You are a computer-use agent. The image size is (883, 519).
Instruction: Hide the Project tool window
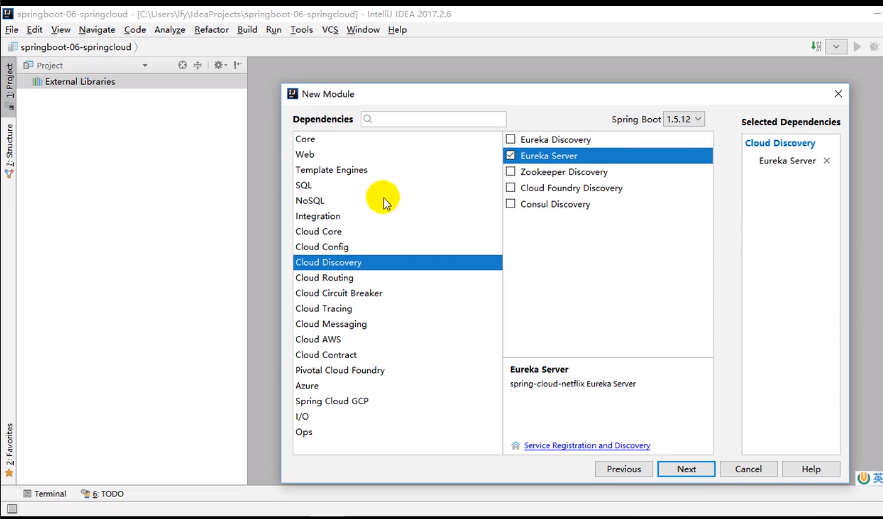coord(238,65)
